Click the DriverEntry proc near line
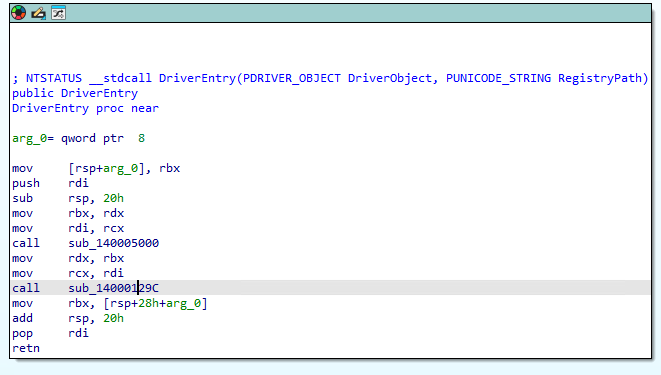The width and height of the screenshot is (661, 375). click(x=86, y=108)
